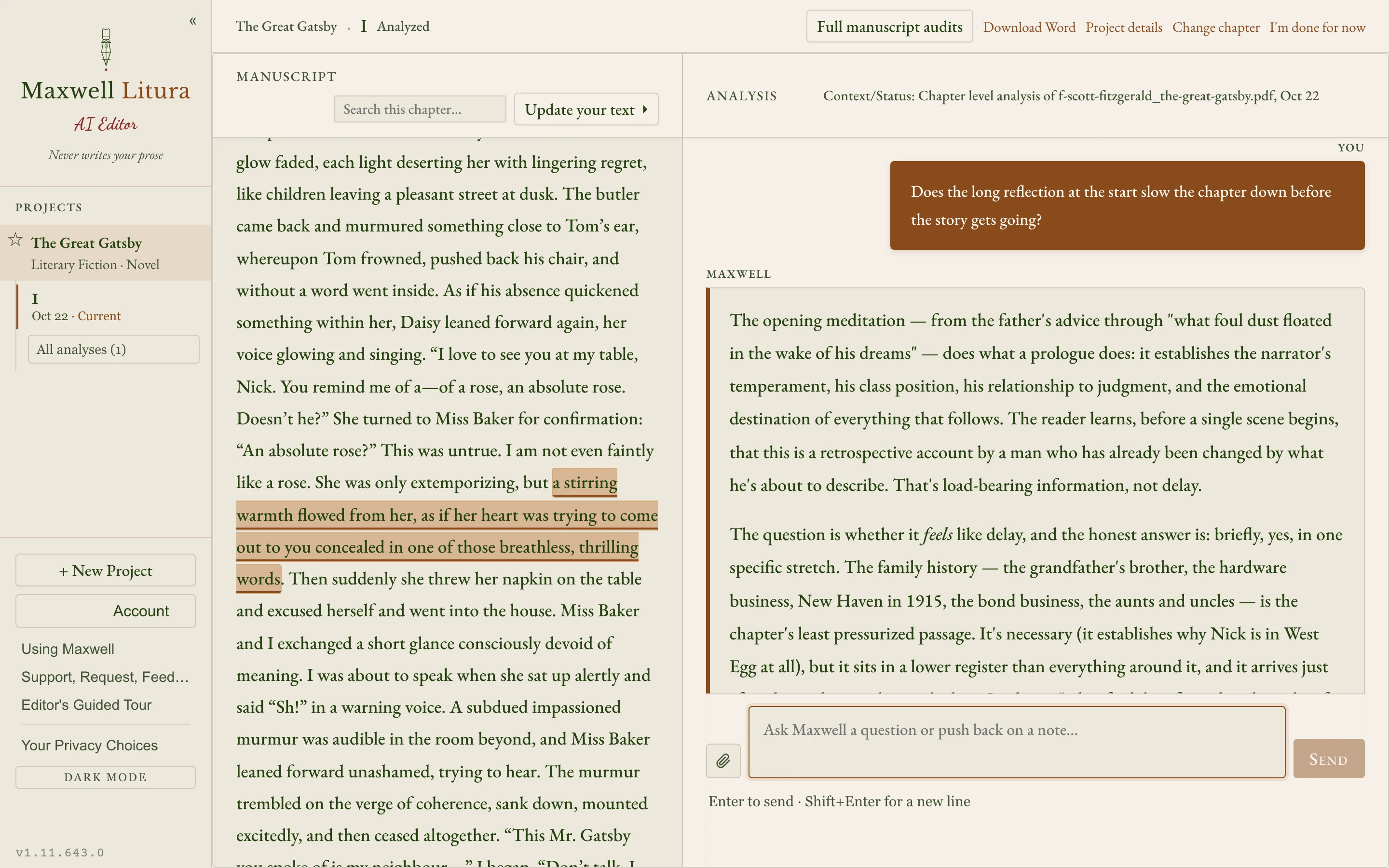Click the version number v1.11.643.0

pos(60,853)
